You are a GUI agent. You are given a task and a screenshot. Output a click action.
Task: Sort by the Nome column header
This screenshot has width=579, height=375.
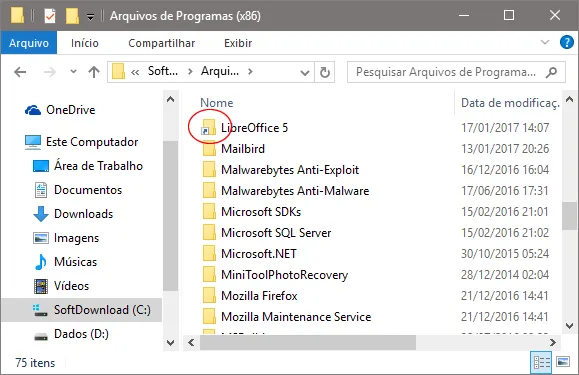[x=217, y=103]
